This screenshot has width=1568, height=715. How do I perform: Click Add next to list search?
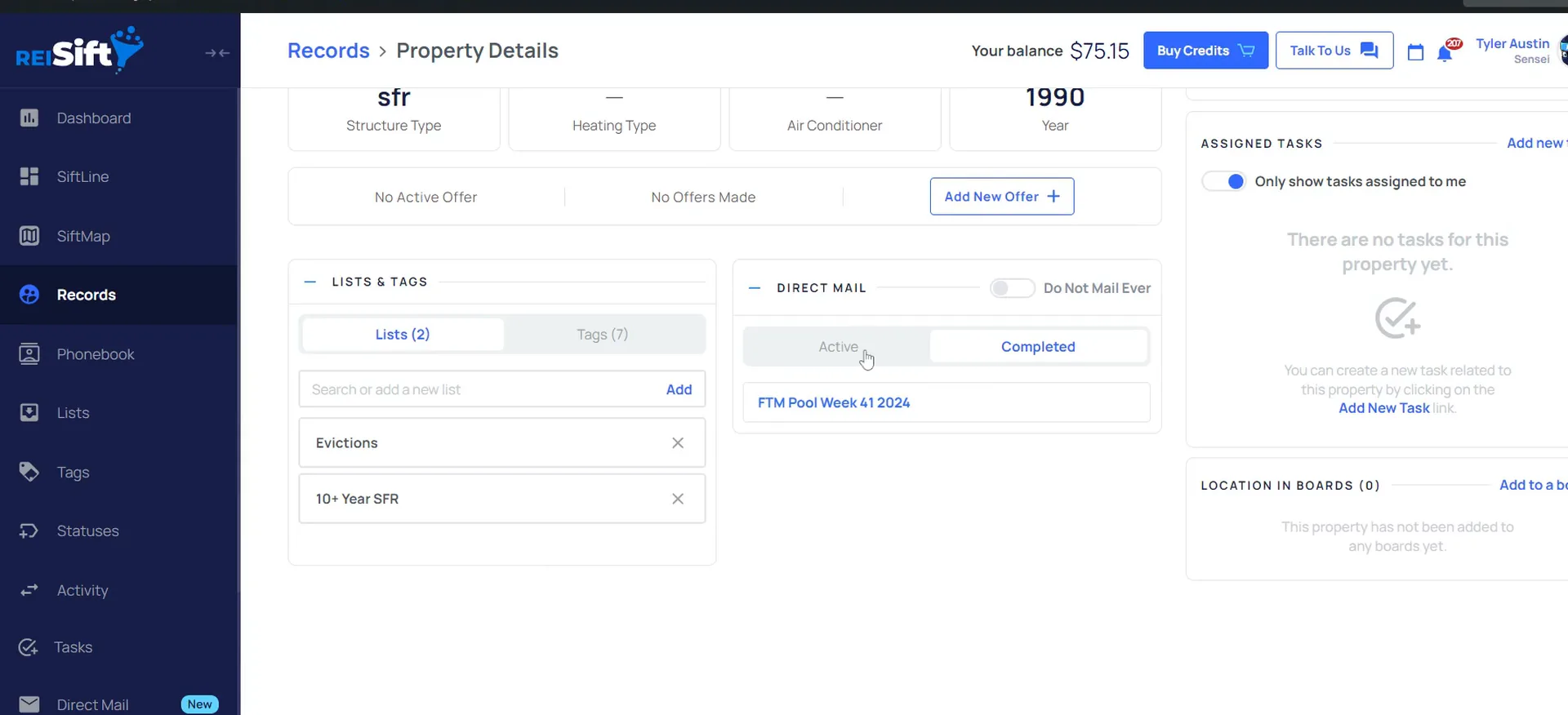click(679, 389)
